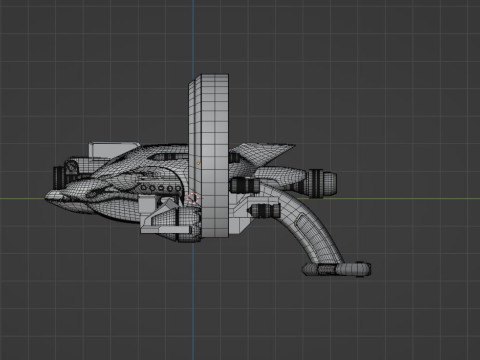Click the red-white 3D cursor circle
The width and height of the screenshot is (480, 360).
click(193, 199)
